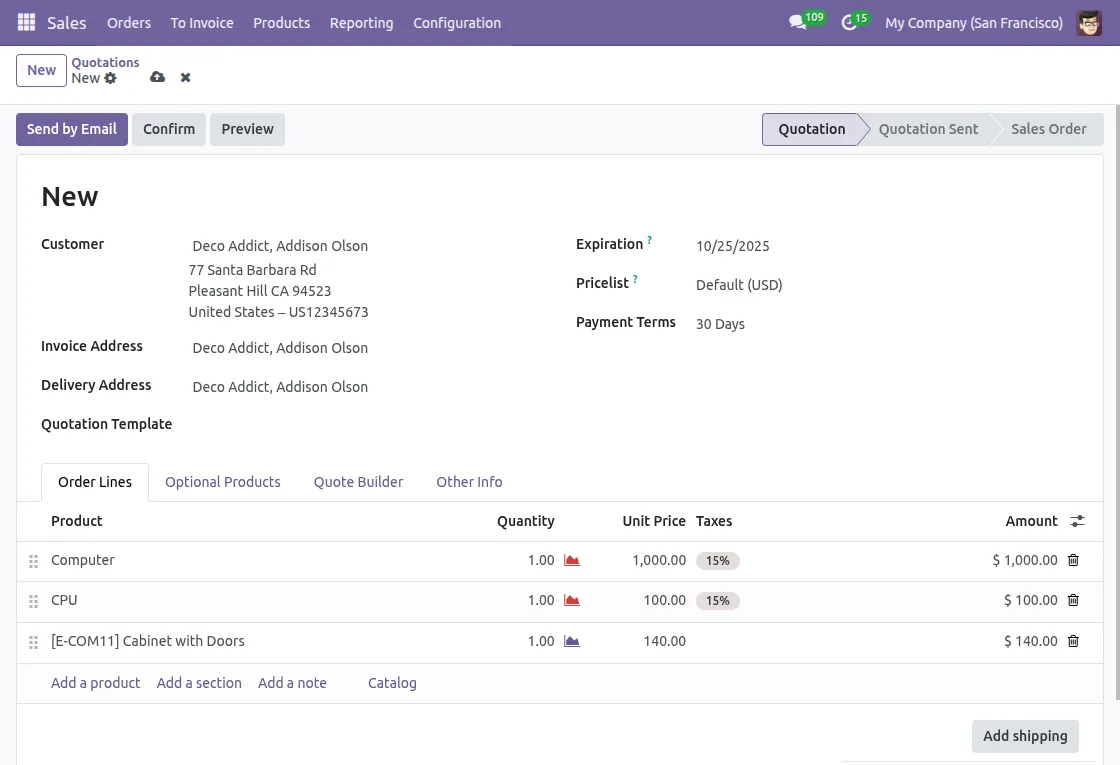Discard changes with the X icon
The image size is (1120, 765).
(185, 77)
